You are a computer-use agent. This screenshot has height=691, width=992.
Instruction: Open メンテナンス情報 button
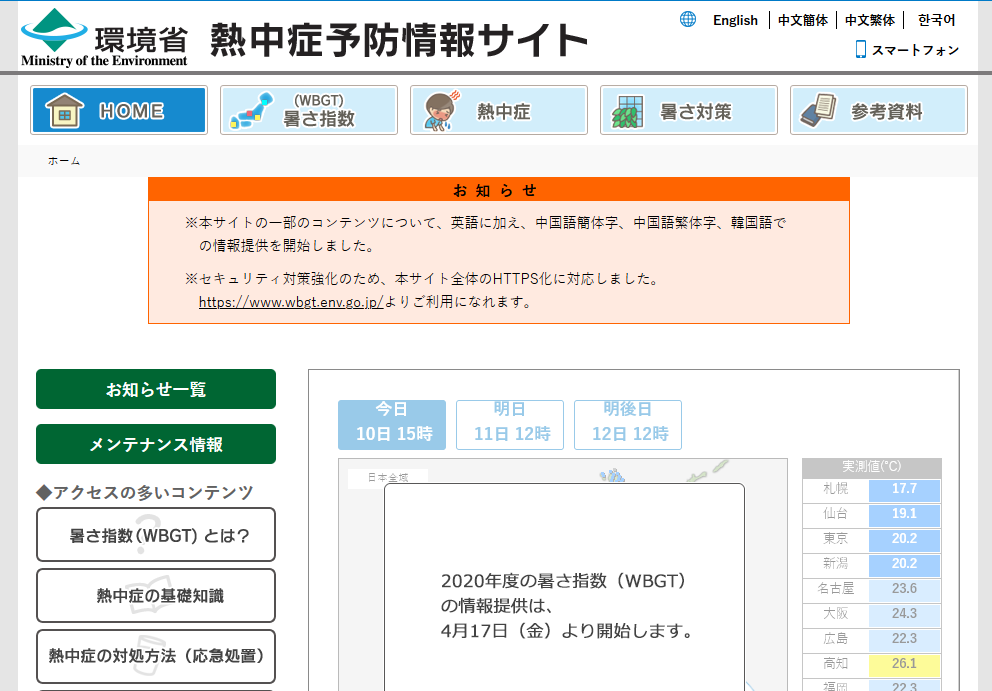click(156, 444)
